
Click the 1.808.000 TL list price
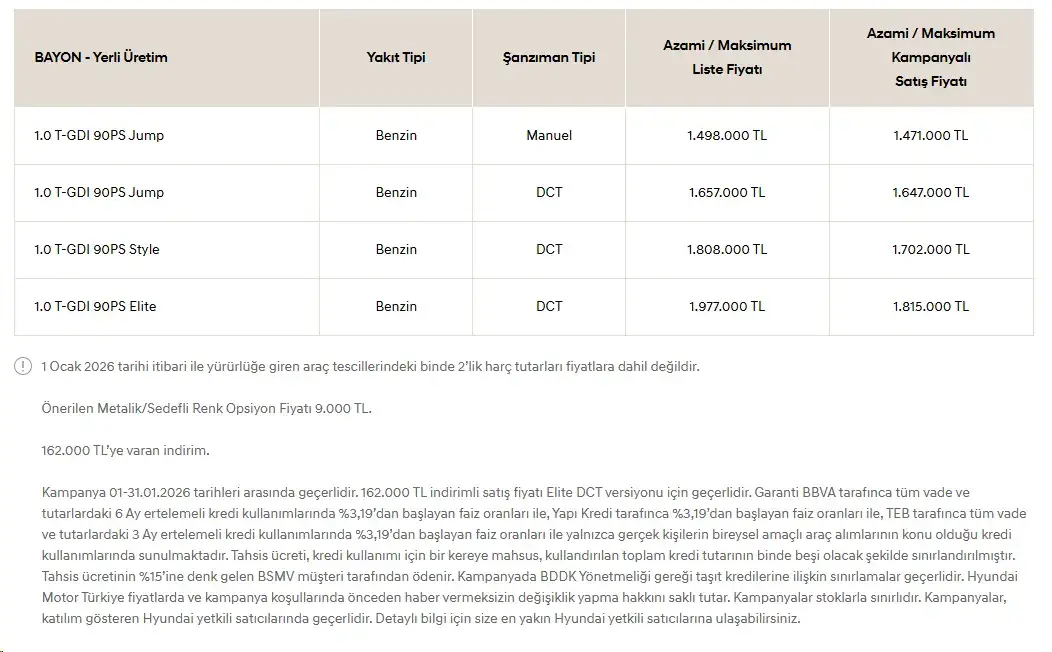pos(727,250)
